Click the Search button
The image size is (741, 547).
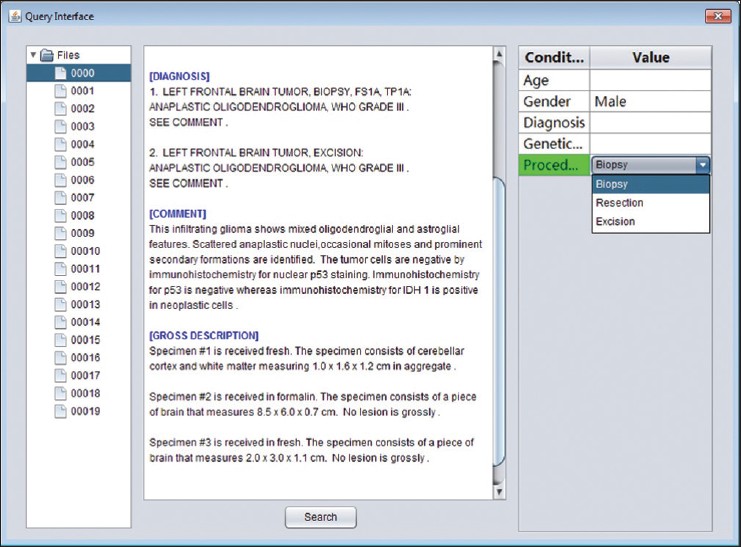[x=320, y=517]
